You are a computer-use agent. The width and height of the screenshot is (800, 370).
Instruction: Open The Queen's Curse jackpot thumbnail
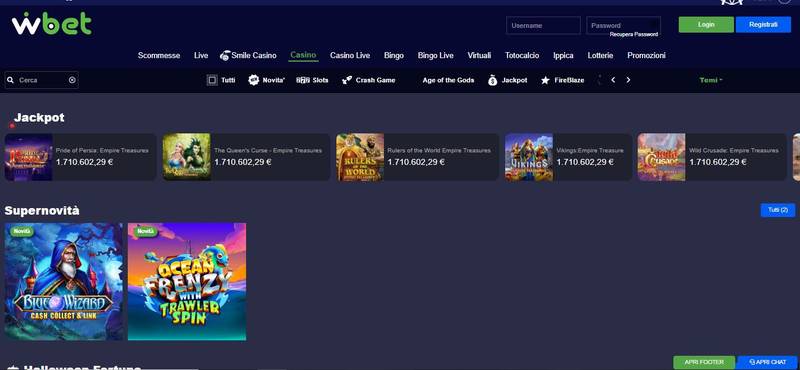[x=187, y=157]
